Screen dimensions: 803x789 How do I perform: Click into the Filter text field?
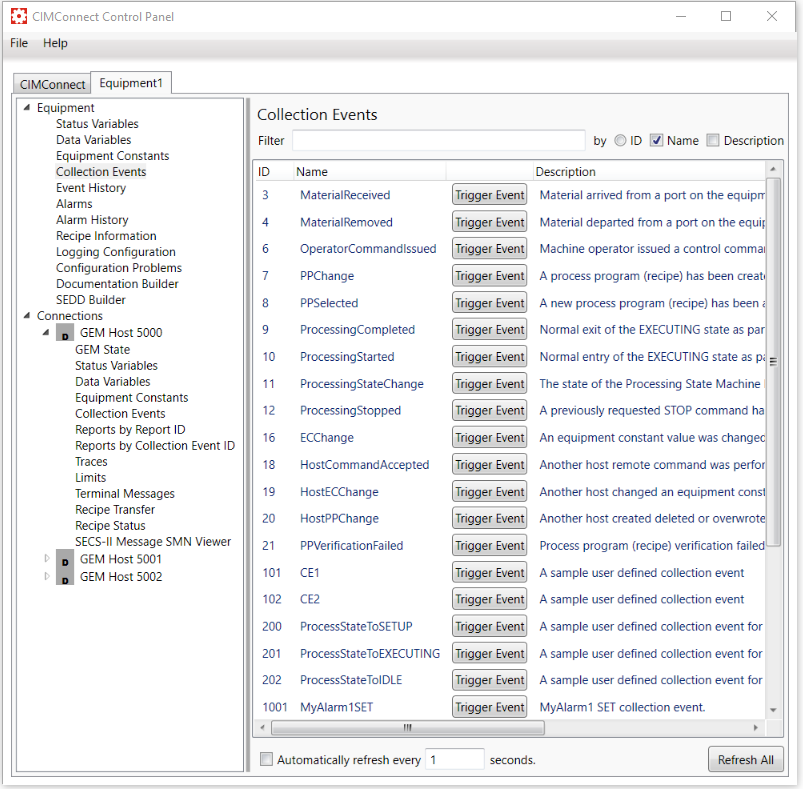point(438,140)
